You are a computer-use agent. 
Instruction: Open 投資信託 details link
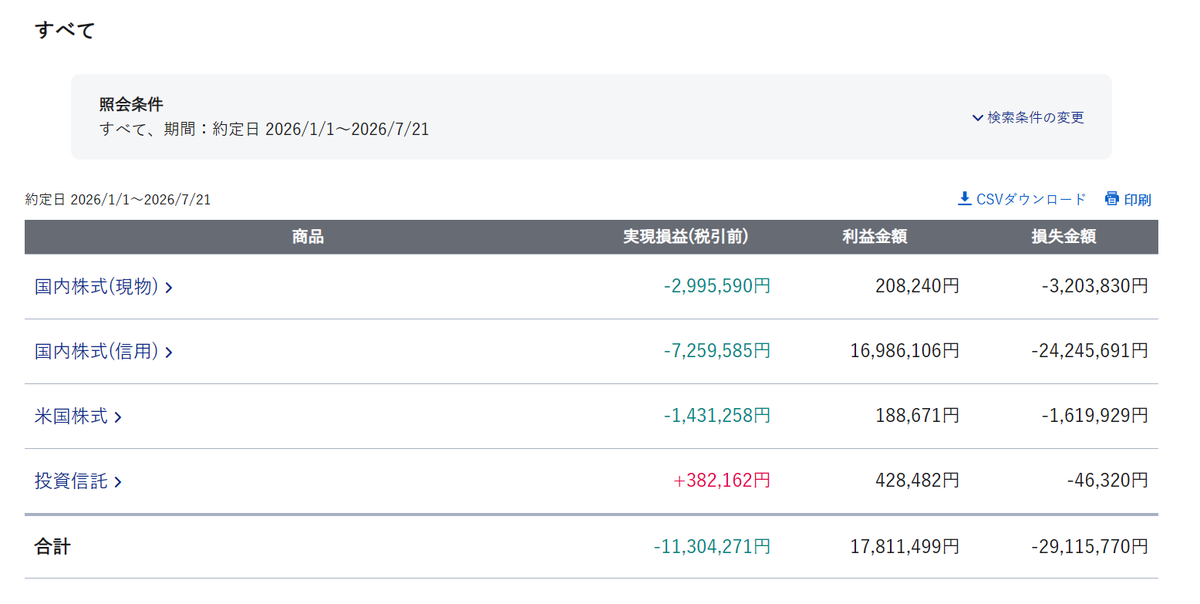78,481
